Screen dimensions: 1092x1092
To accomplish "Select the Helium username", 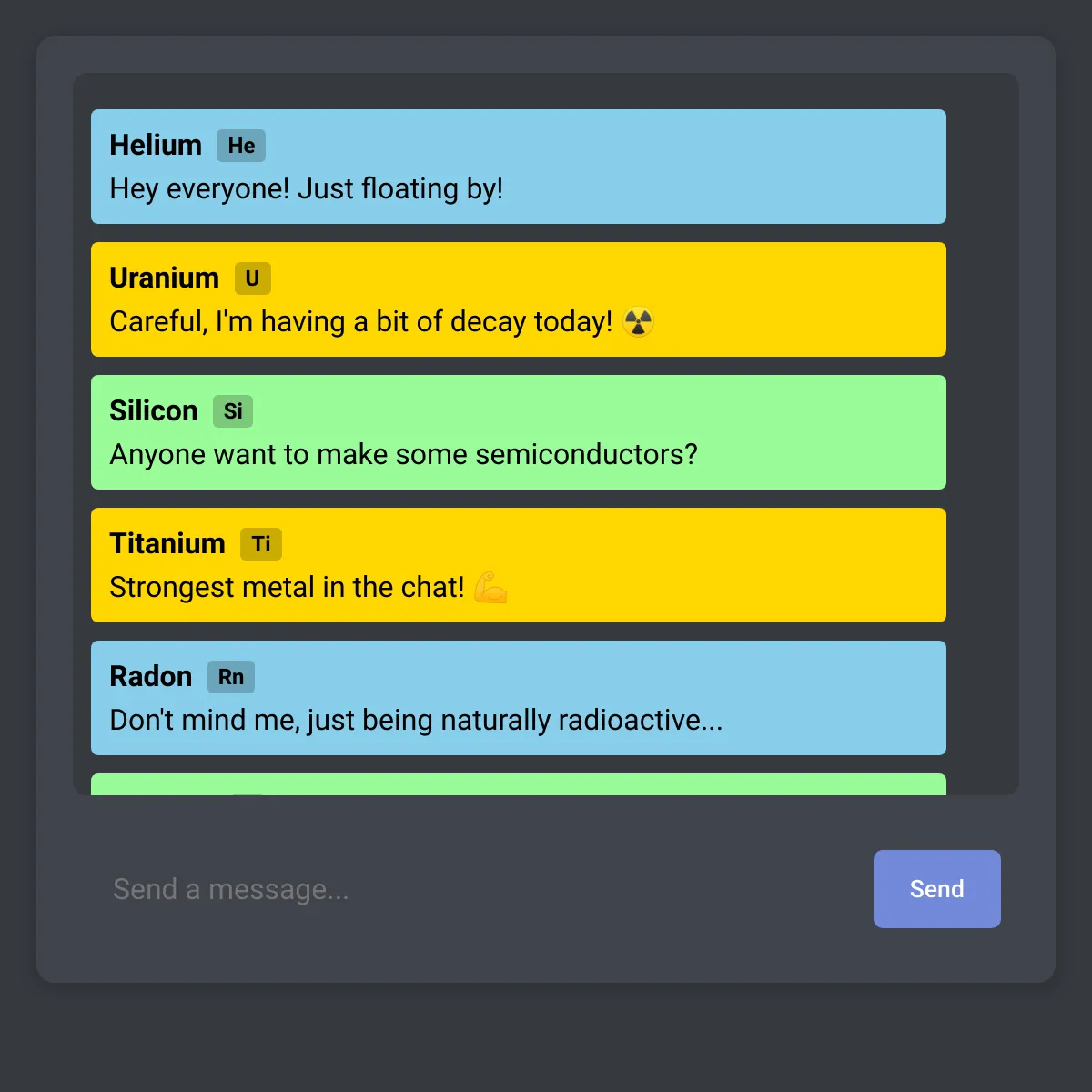I will (x=156, y=146).
